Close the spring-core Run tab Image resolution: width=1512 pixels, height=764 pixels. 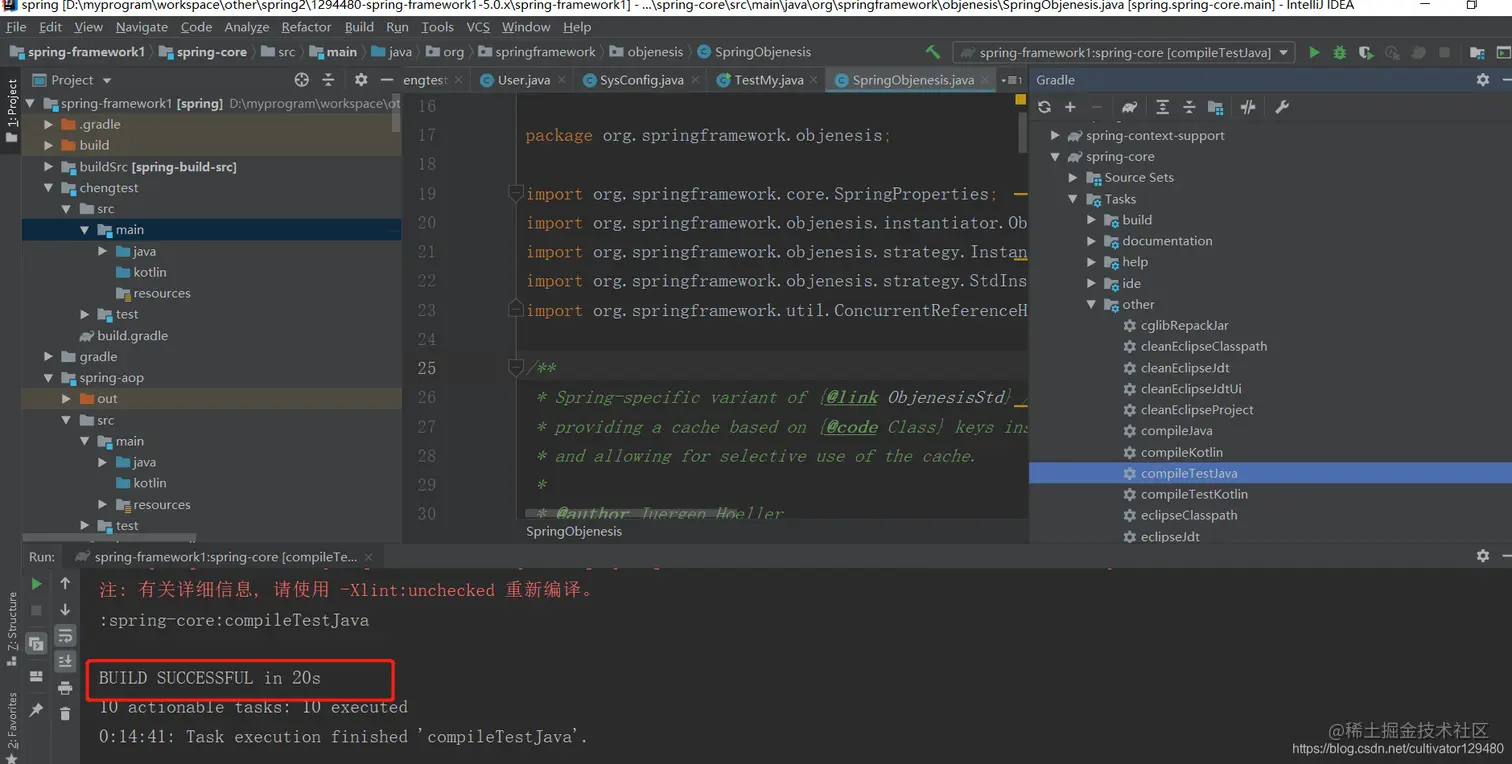point(367,556)
